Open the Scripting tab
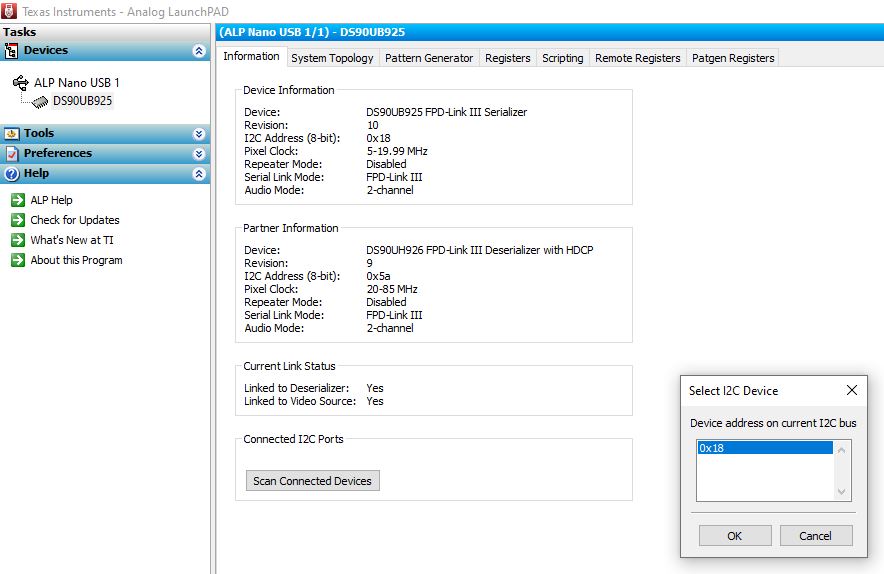Image resolution: width=884 pixels, height=574 pixels. click(x=563, y=58)
